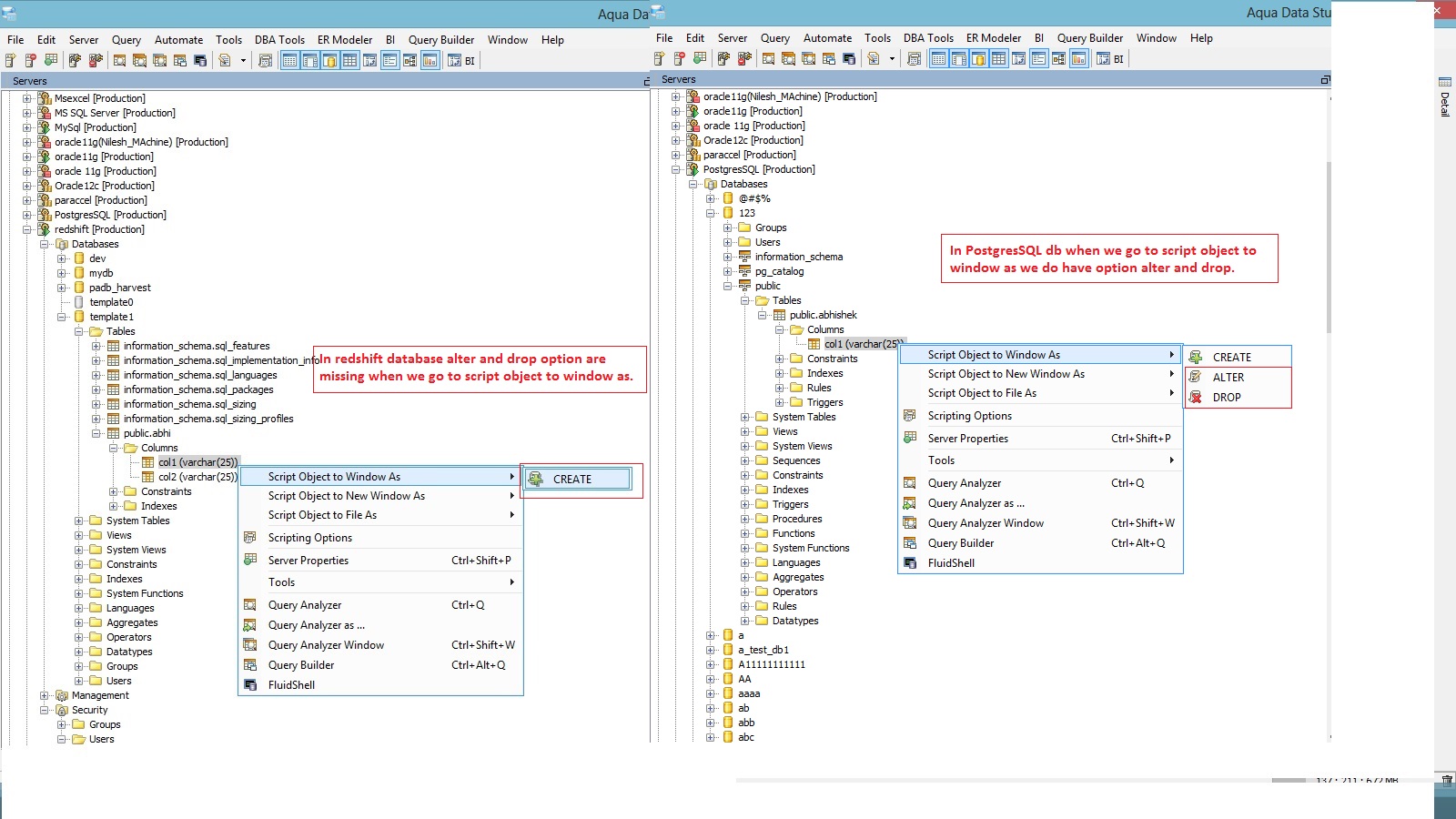This screenshot has width=1456, height=819.
Task: Open DBA Tools menu in left window
Action: [279, 40]
